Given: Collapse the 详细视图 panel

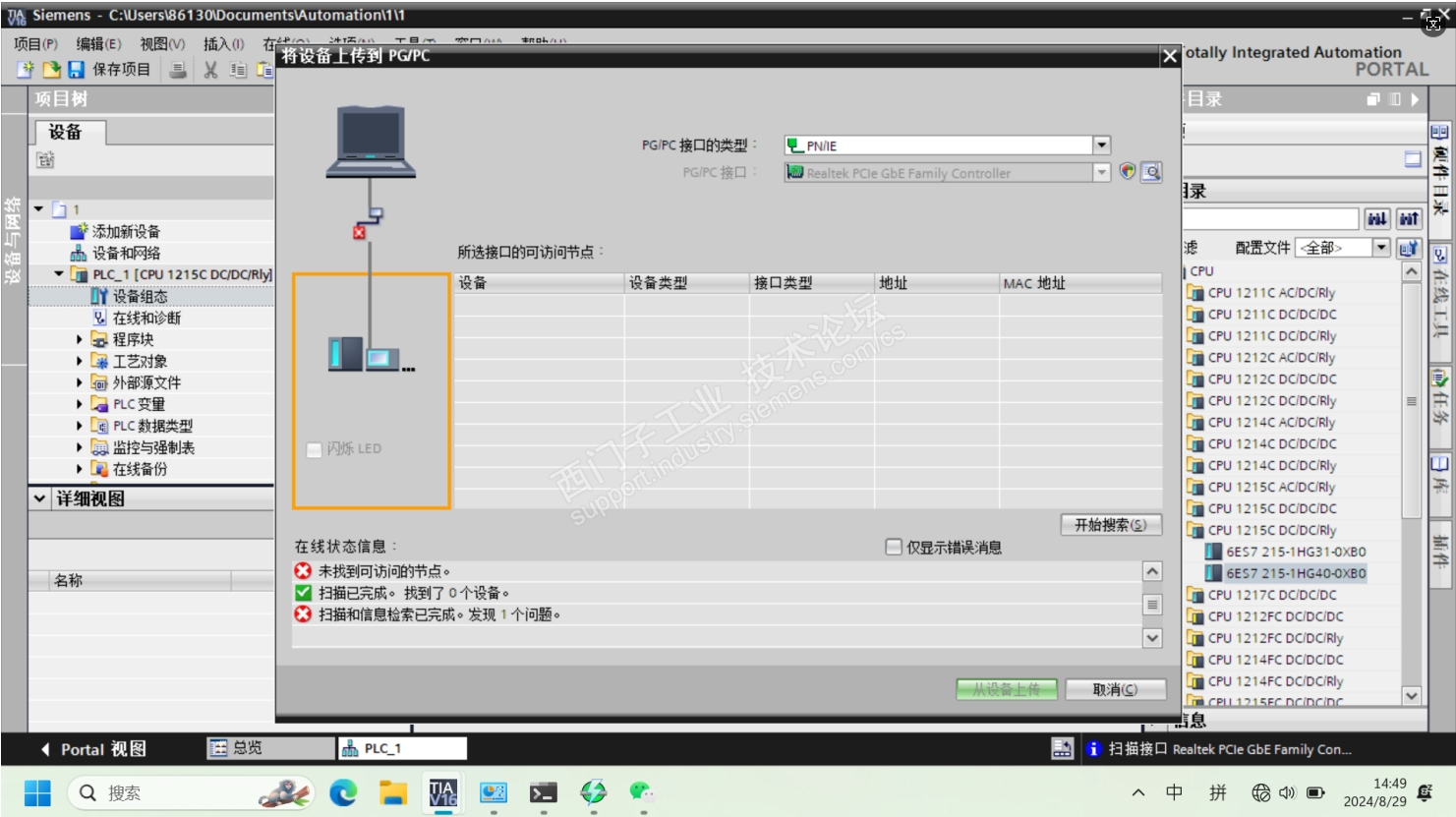Looking at the screenshot, I should pos(39,498).
